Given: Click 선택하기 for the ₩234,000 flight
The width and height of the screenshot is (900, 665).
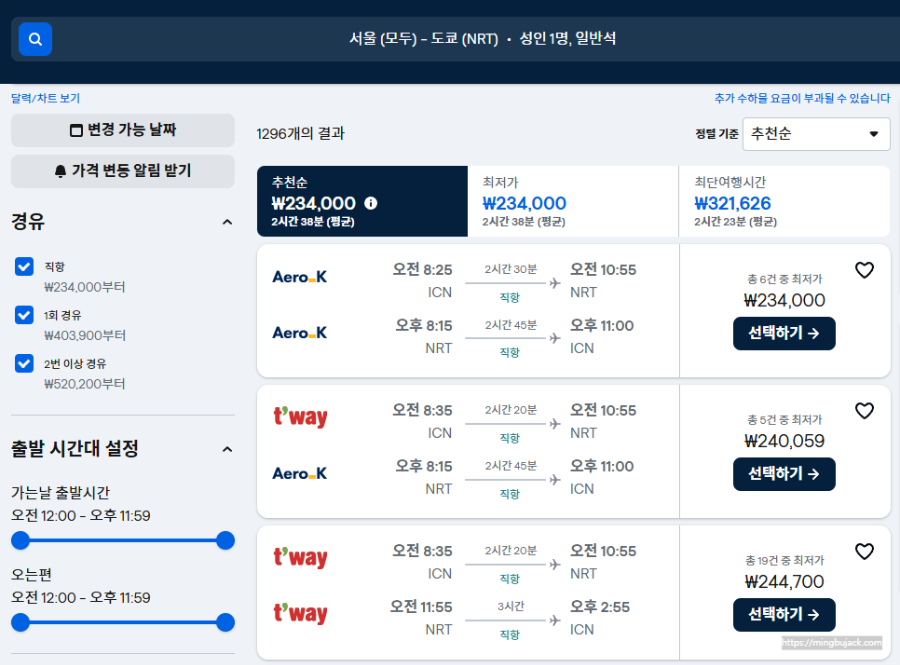Looking at the screenshot, I should click(x=784, y=333).
